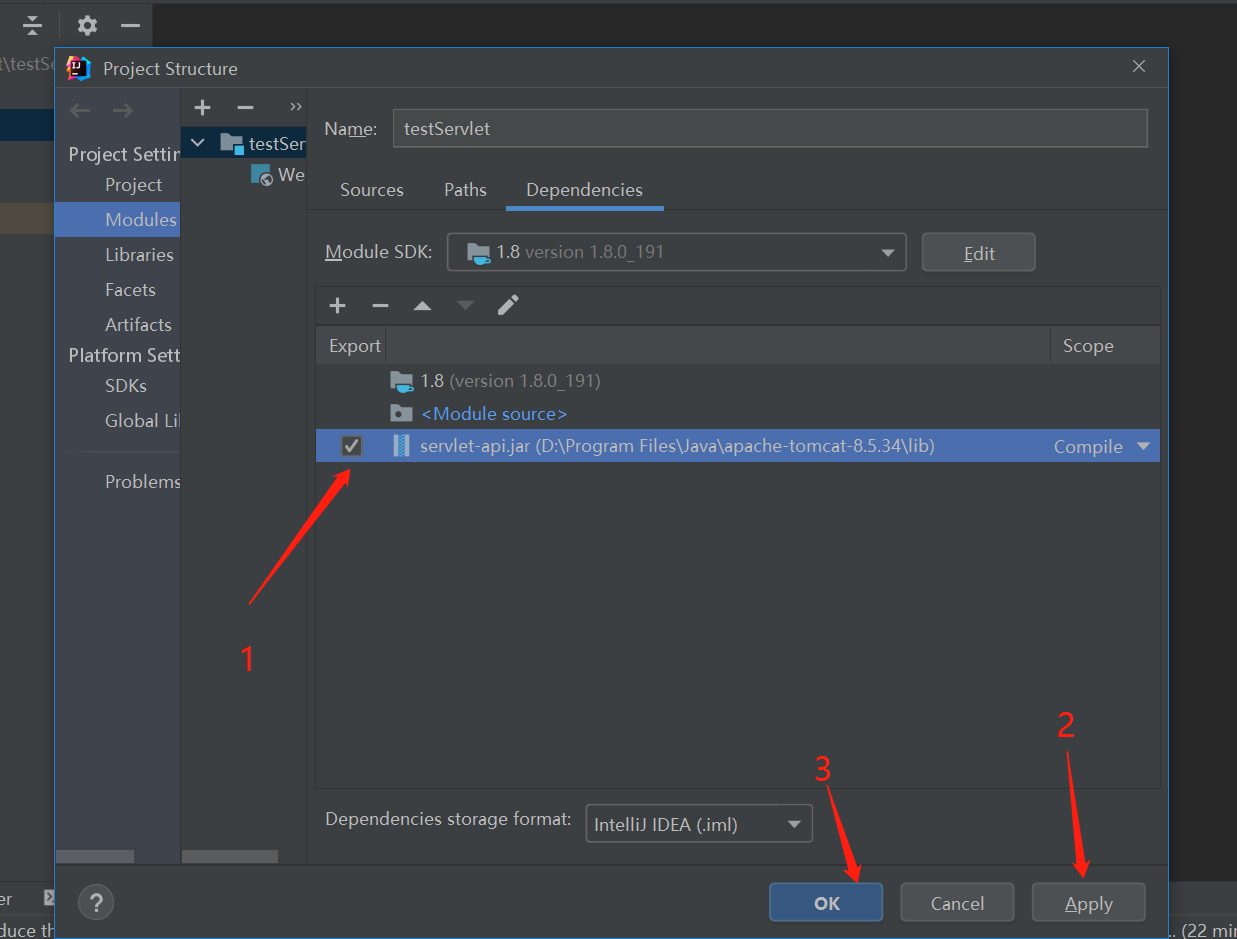Viewport: 1237px width, 939px height.
Task: Move dependency down in list
Action: (x=465, y=305)
